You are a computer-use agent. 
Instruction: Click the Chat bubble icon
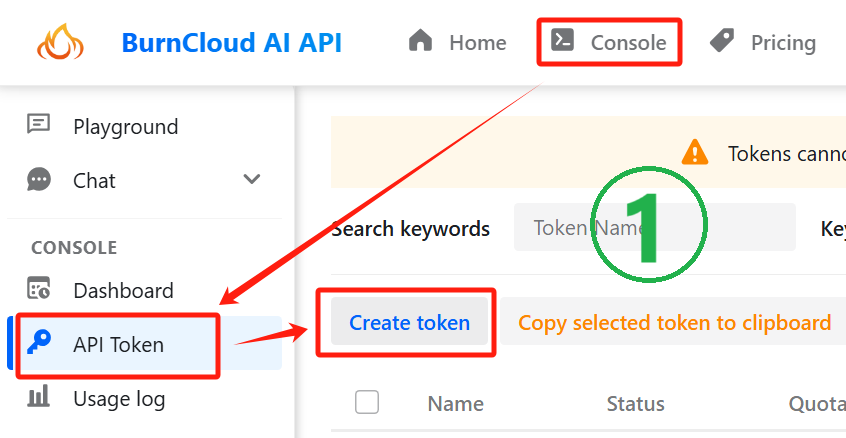[39, 180]
